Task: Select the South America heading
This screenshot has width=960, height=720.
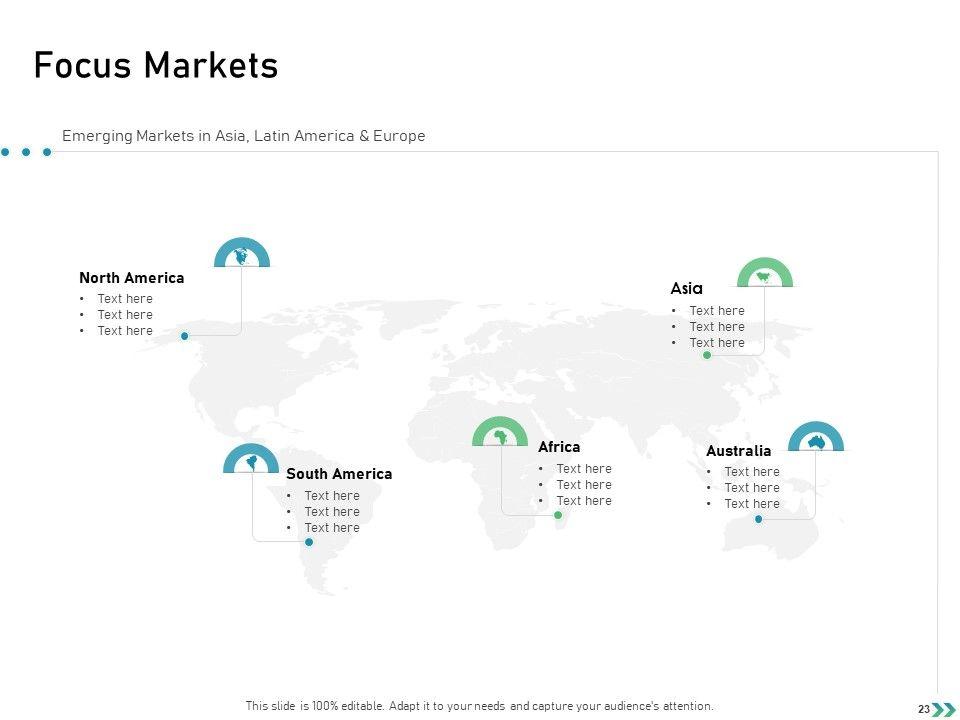Action: (339, 474)
